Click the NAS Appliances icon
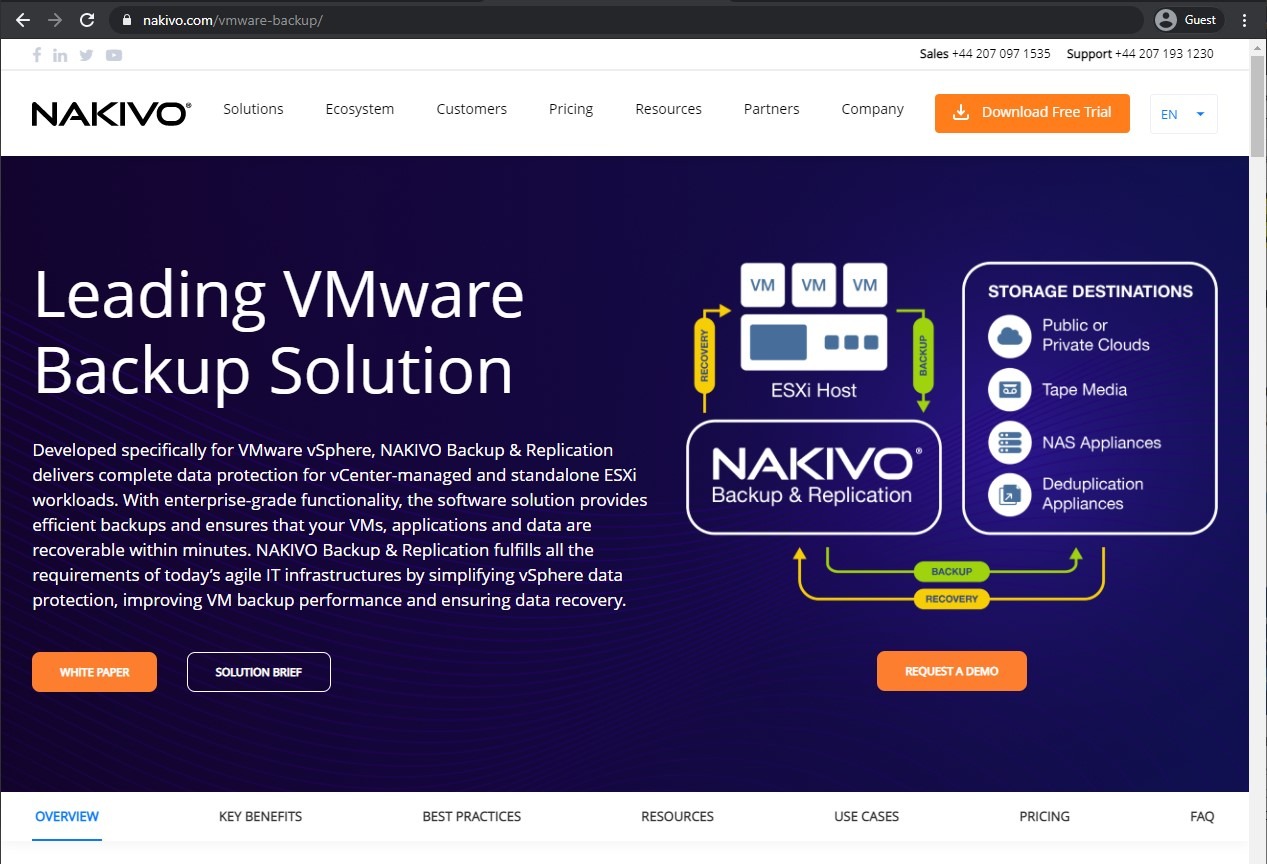The image size is (1267, 864). [x=1009, y=443]
